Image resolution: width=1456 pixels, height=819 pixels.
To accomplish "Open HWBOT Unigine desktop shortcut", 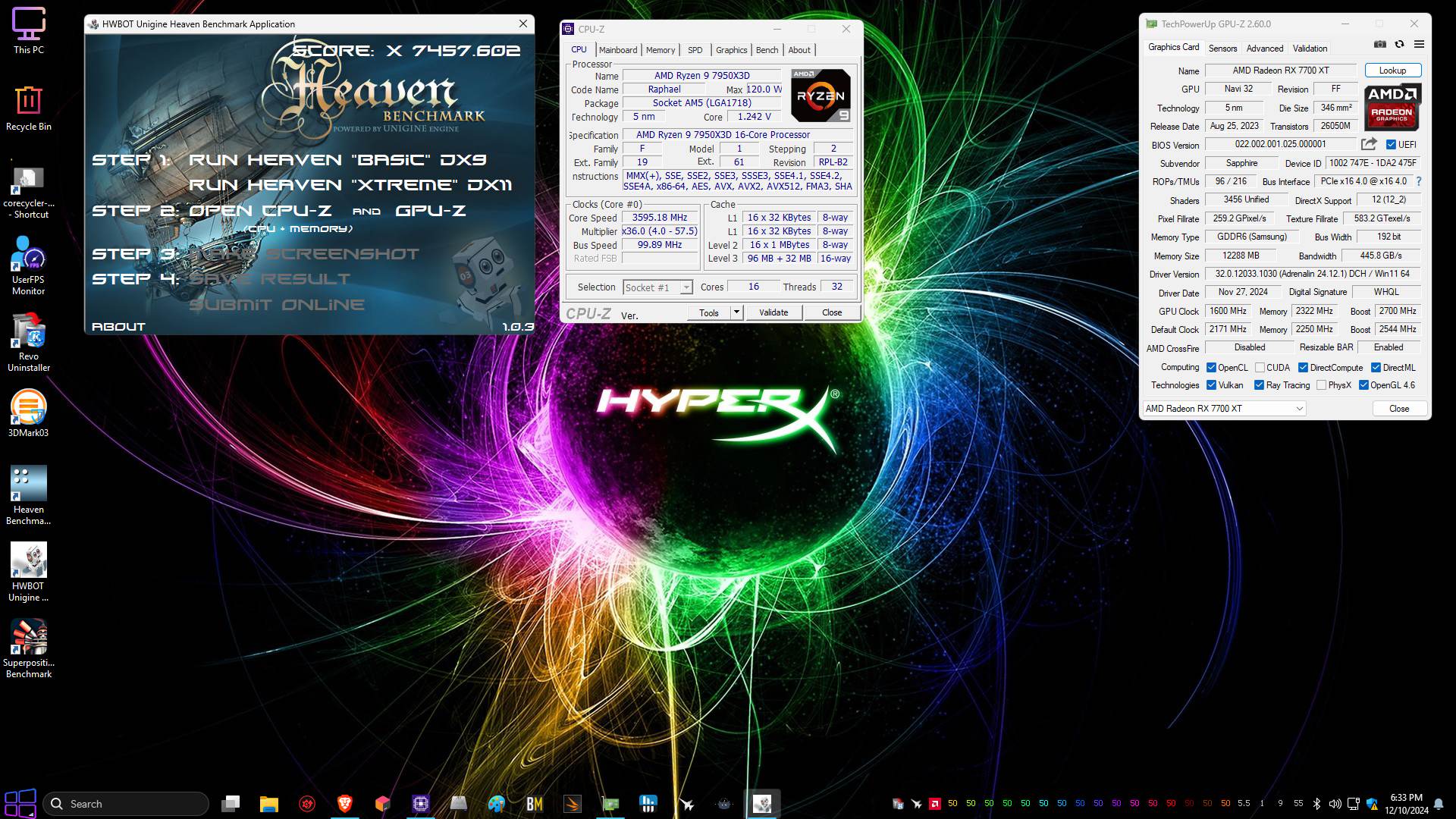I will (x=29, y=572).
